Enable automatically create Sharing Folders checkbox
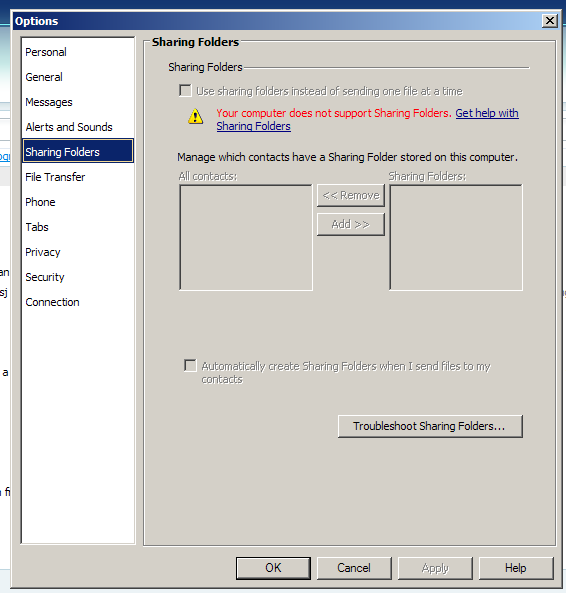This screenshot has height=593, width=566. tap(190, 366)
